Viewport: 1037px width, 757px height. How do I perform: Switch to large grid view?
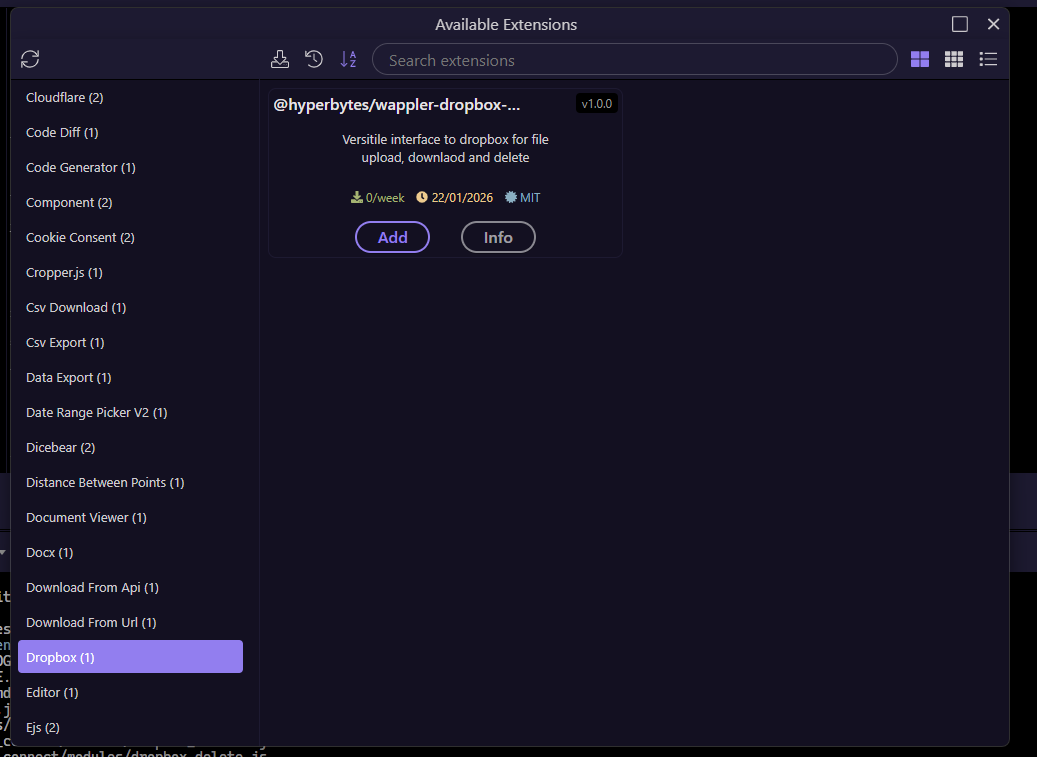point(920,60)
